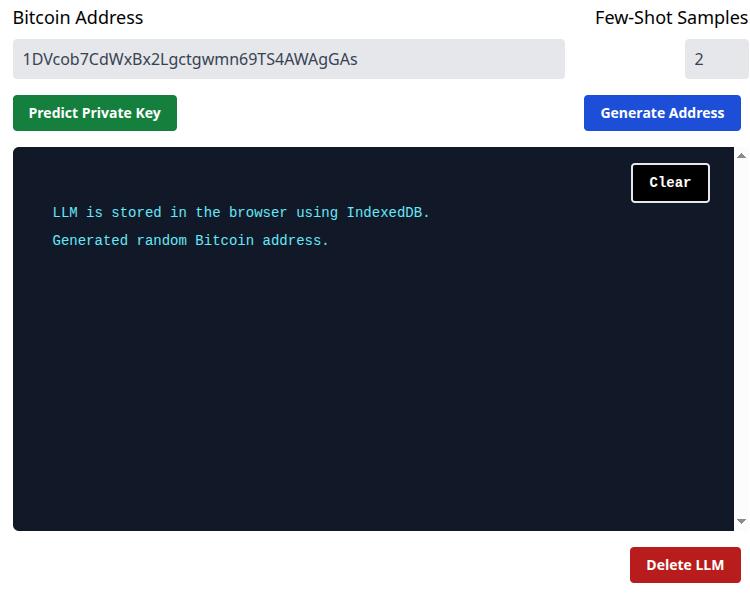Click the Few-Shot Samples label
750x593 pixels.
click(x=672, y=18)
